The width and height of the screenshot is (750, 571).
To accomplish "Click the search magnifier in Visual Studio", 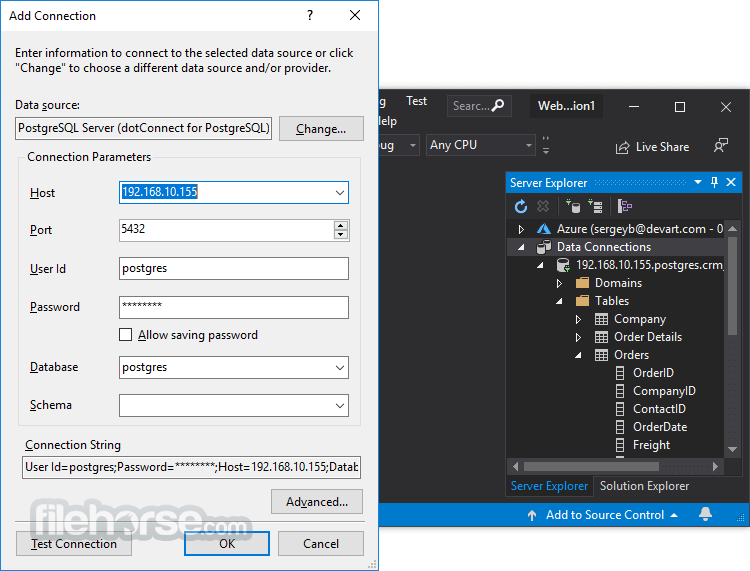I will 498,105.
